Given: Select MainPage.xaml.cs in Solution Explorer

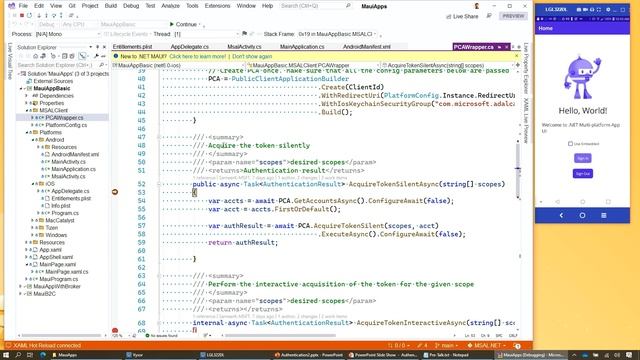Looking at the screenshot, I should pos(67,272).
